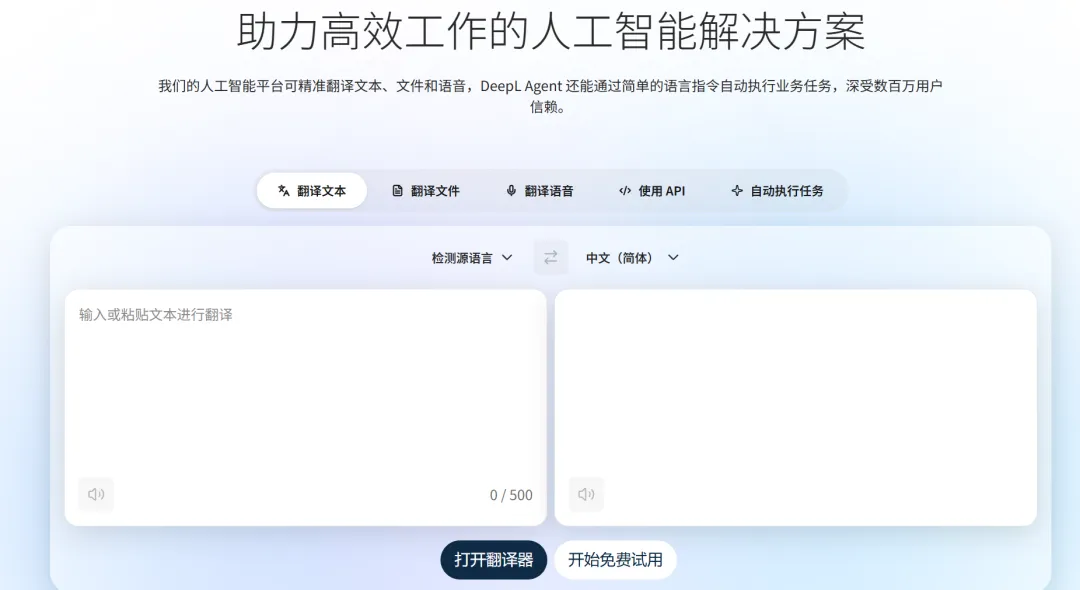Click the source text input area
Viewport: 1080px width, 590px height.
(306, 408)
